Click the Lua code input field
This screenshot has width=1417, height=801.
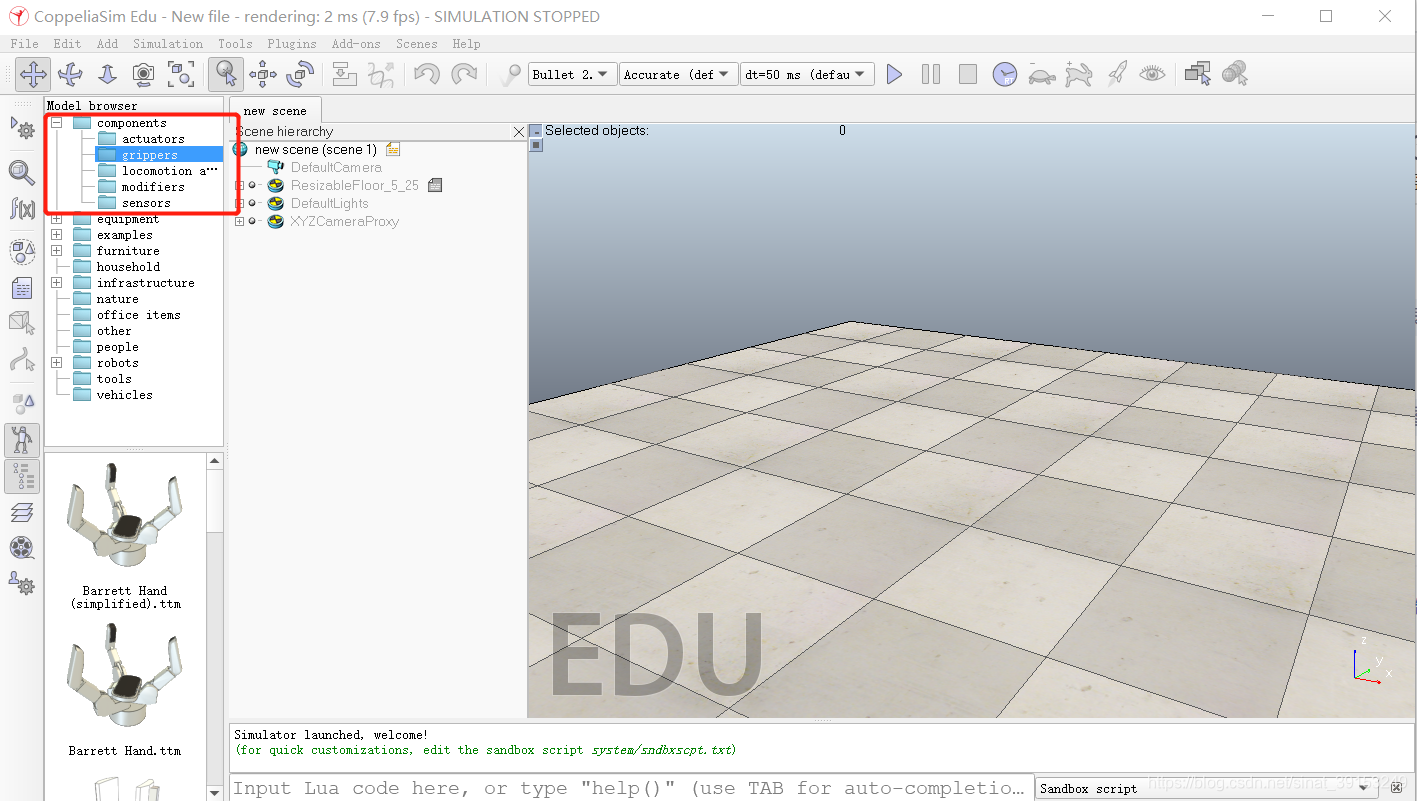631,788
